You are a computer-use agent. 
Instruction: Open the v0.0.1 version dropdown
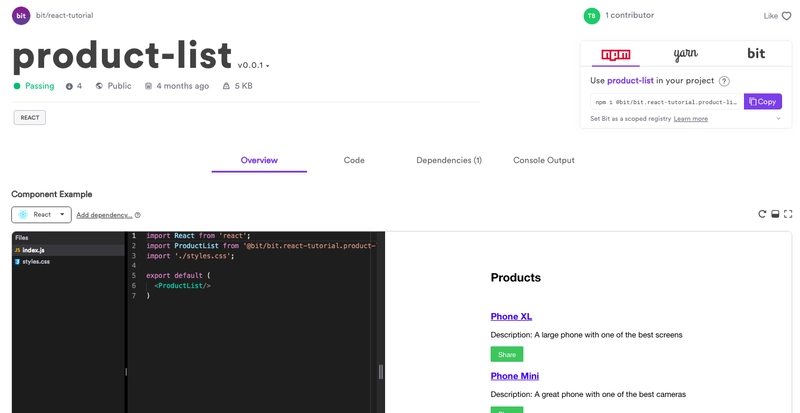(253, 66)
